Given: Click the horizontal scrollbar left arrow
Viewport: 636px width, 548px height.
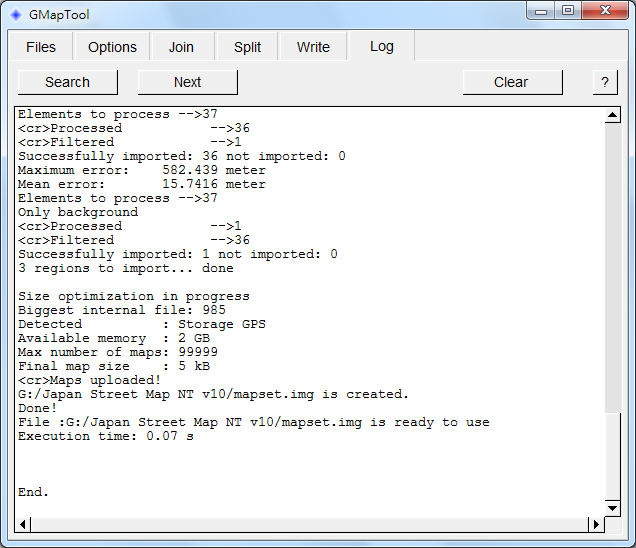Looking at the screenshot, I should (23, 524).
